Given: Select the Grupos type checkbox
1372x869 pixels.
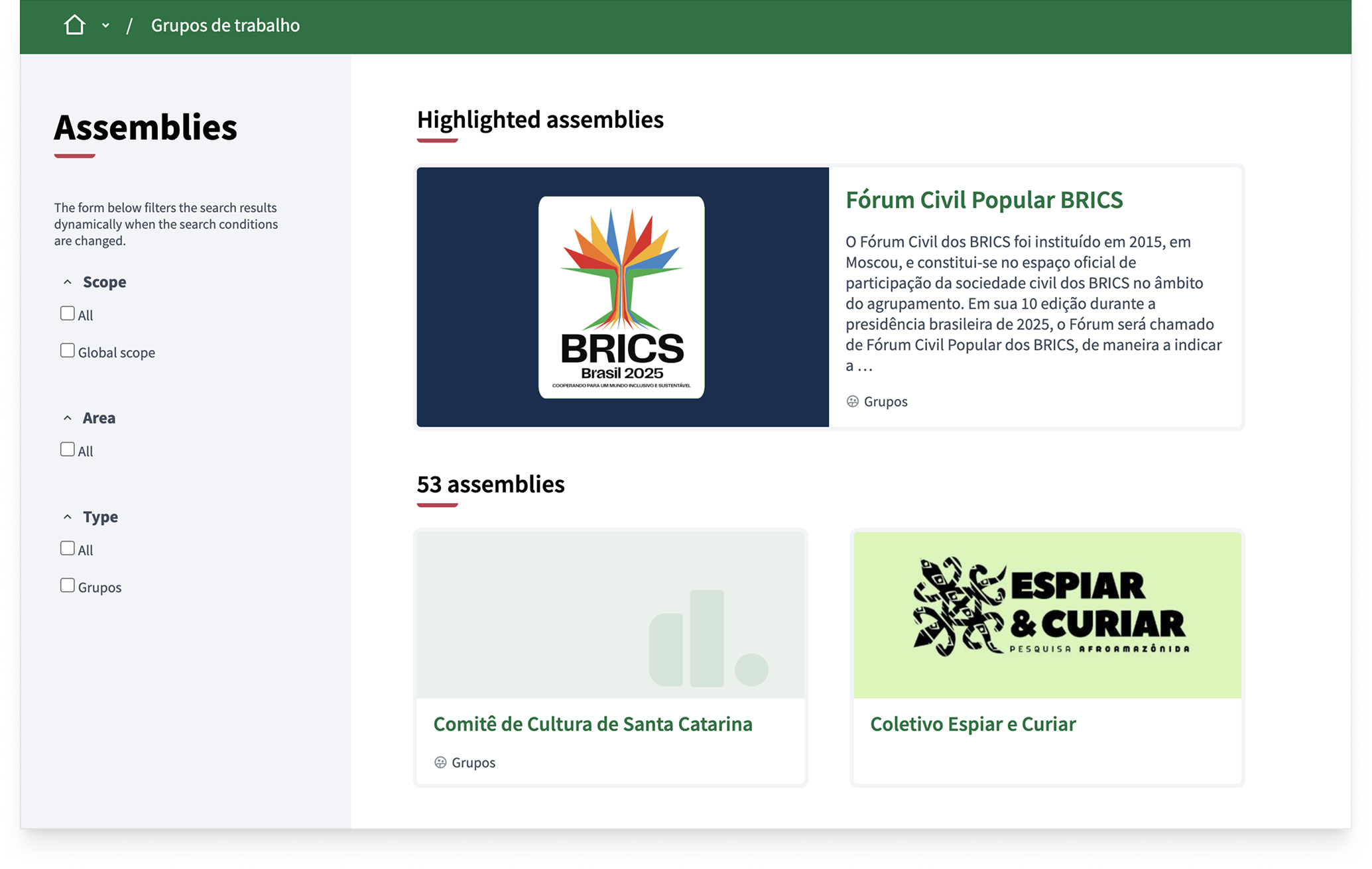Looking at the screenshot, I should [68, 585].
